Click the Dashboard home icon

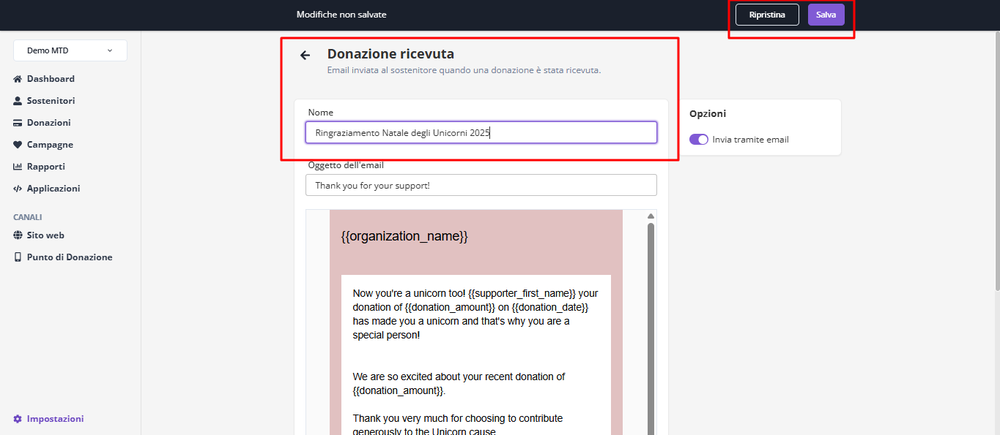tap(18, 79)
